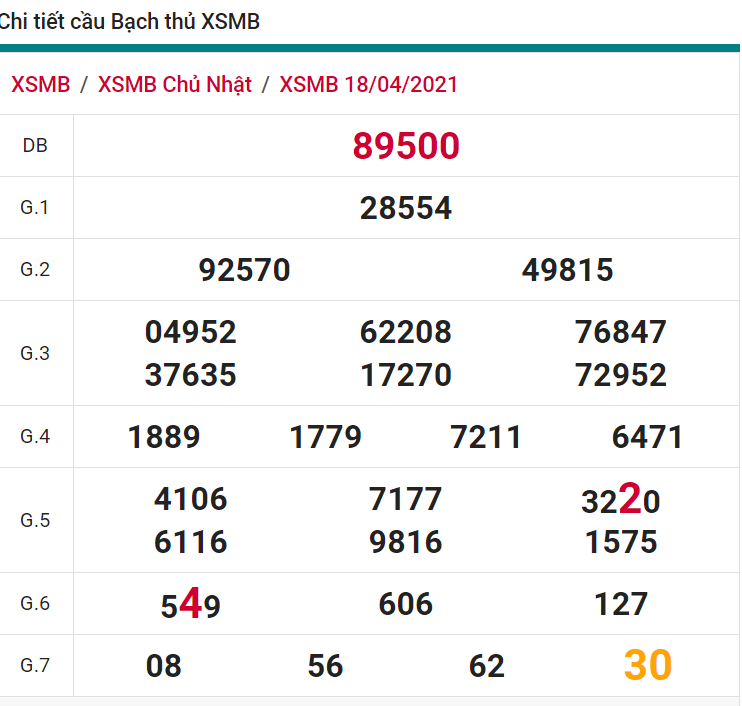This screenshot has width=742, height=706.
Task: Click the DB row label
Action: coord(35,146)
